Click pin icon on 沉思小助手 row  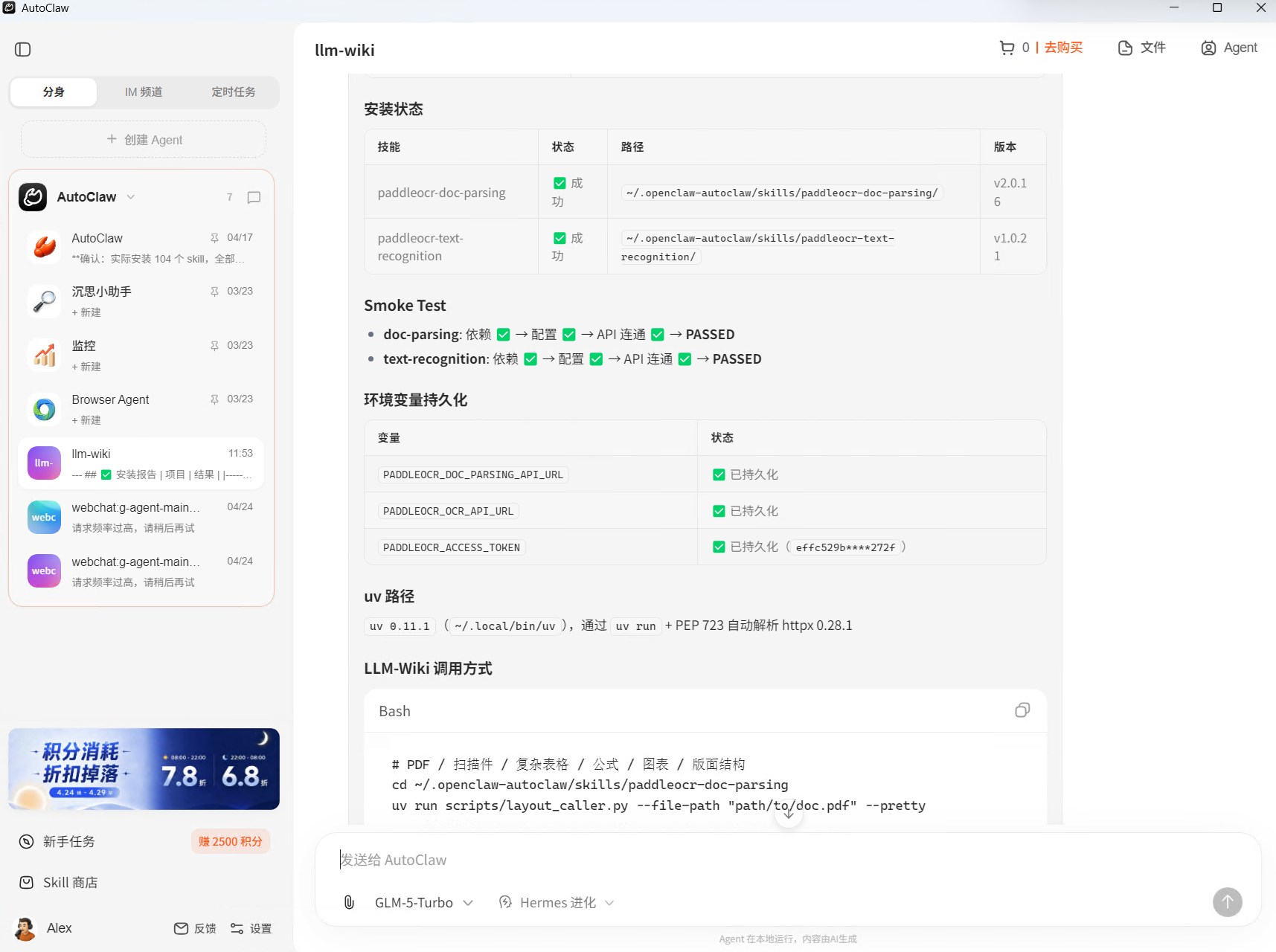(x=214, y=292)
